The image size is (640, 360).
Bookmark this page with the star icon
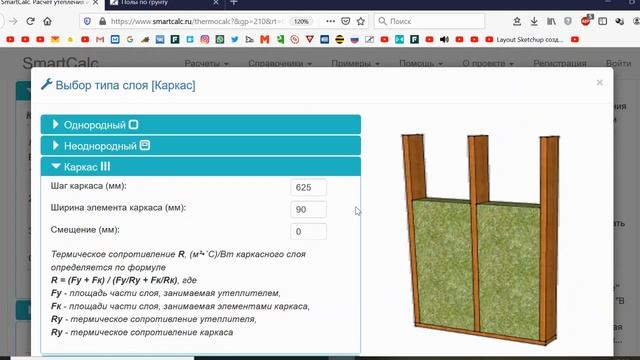point(361,21)
